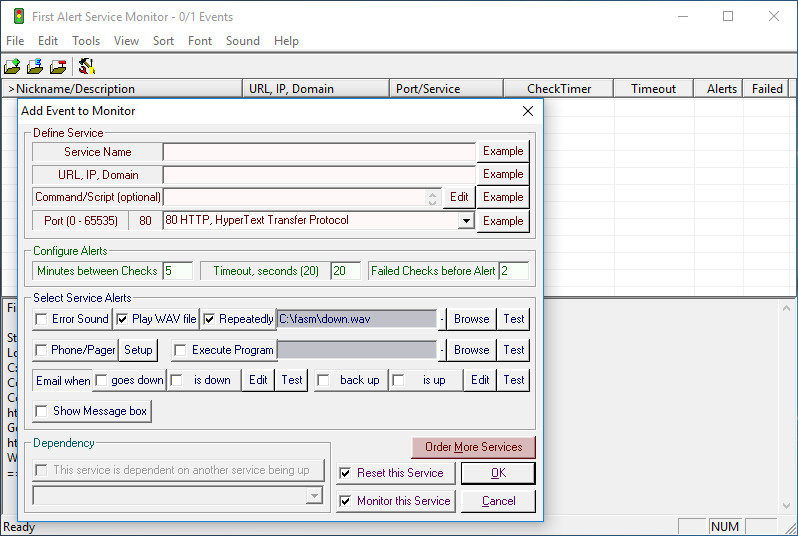Click Example button for Command/Script
798x536 pixels.
(503, 197)
